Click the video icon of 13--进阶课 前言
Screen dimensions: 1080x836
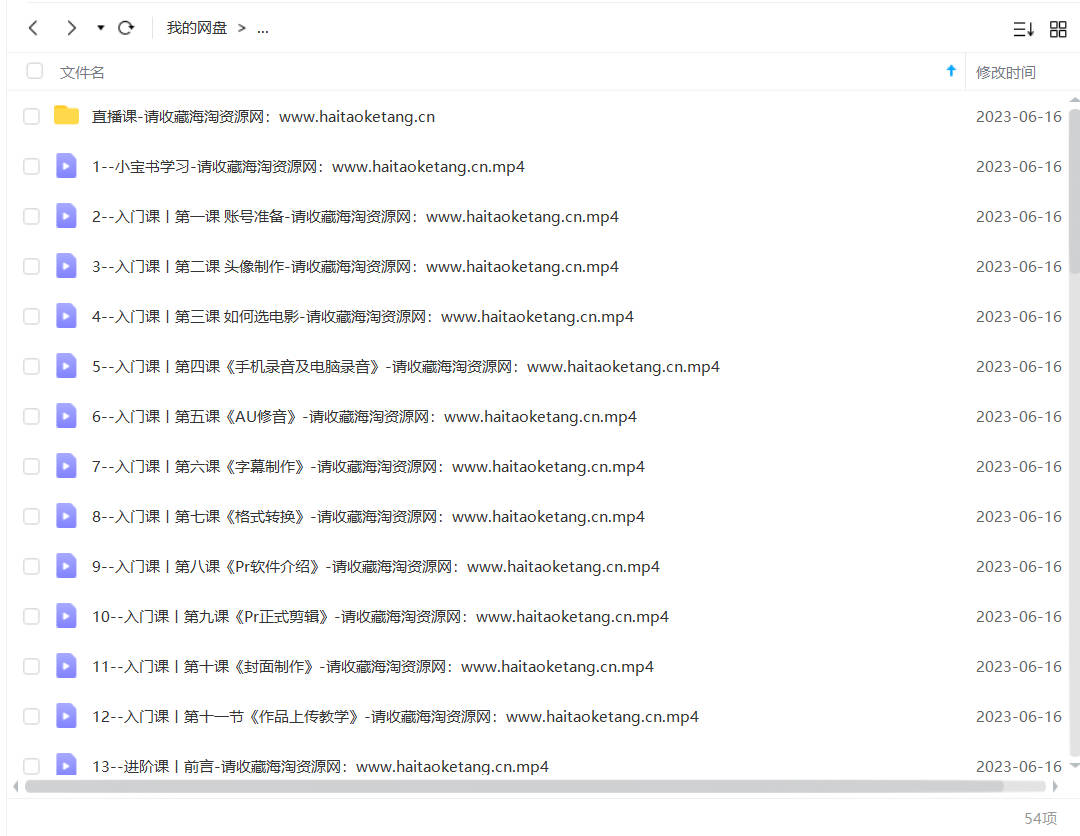click(x=66, y=764)
